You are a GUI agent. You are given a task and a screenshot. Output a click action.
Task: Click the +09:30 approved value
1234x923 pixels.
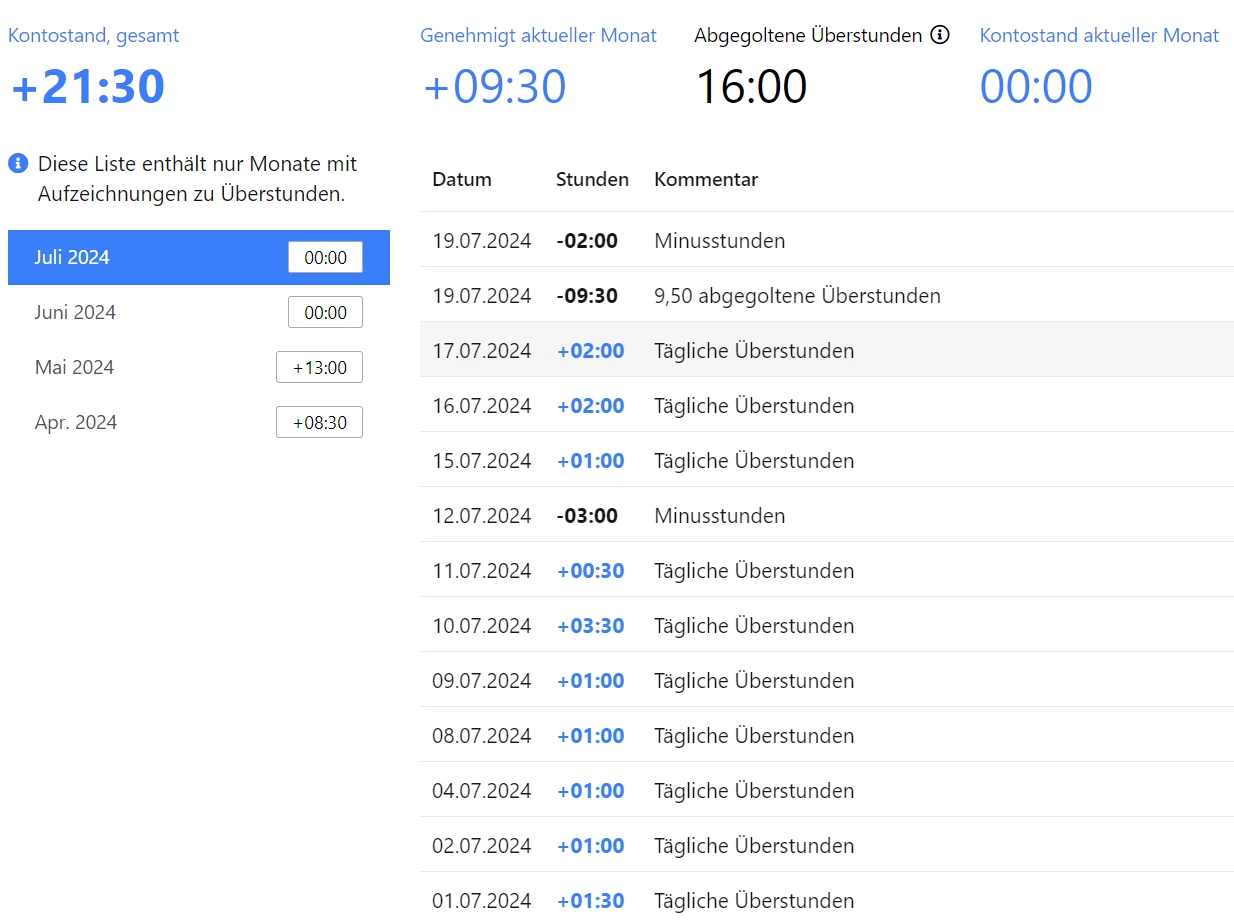click(495, 86)
